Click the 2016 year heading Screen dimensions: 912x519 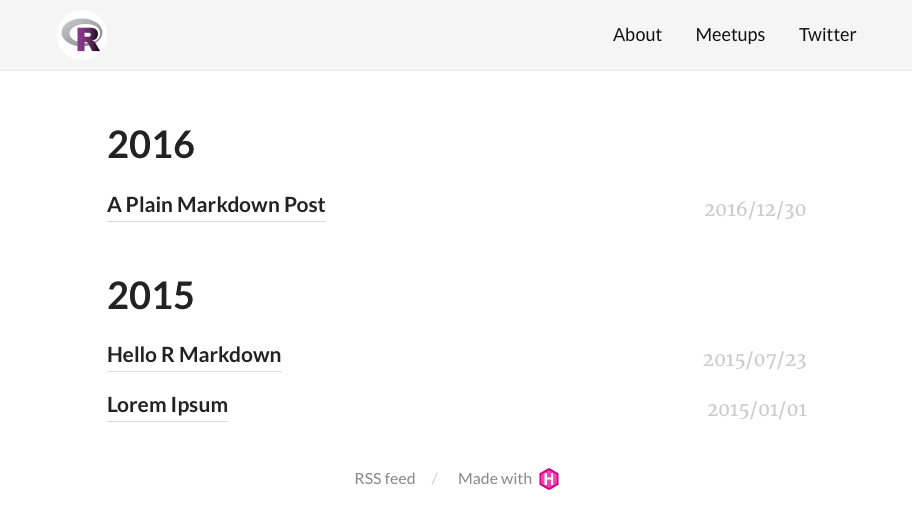point(151,146)
